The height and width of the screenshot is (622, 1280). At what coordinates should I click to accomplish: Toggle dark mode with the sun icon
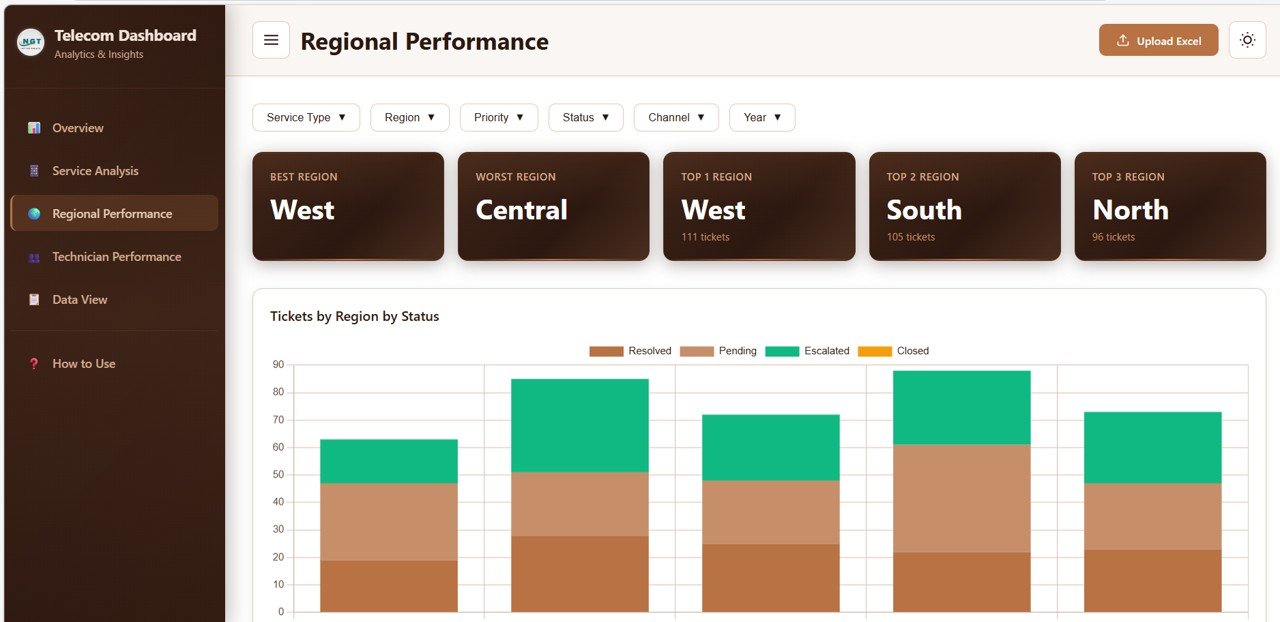click(1247, 40)
